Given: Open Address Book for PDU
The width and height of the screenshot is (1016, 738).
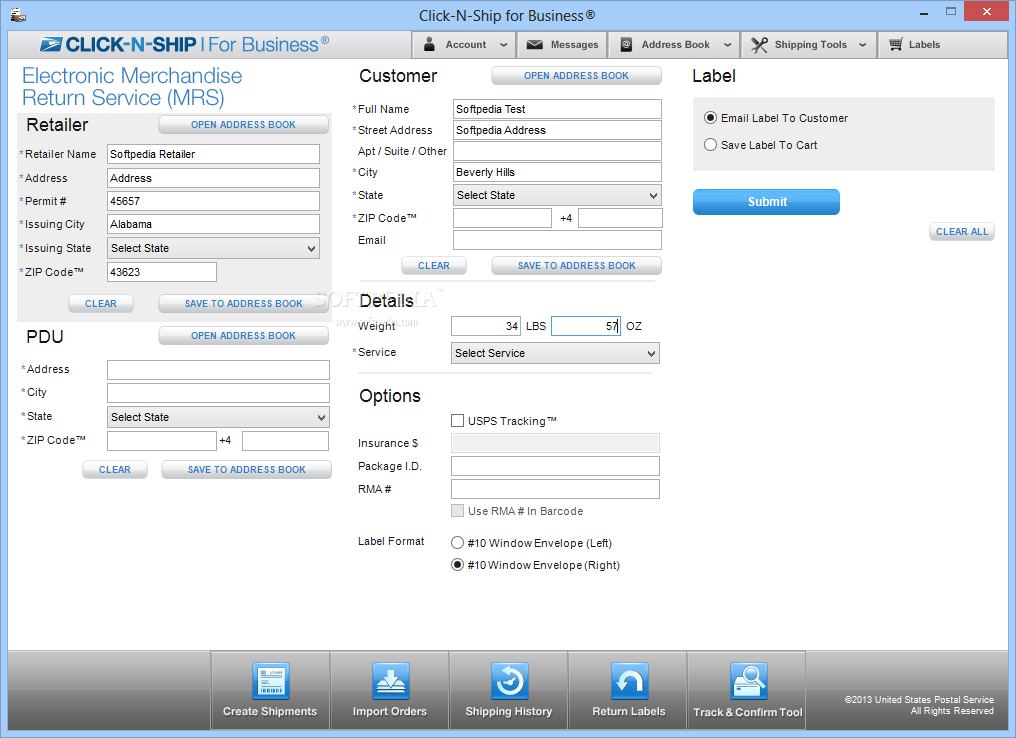Looking at the screenshot, I should (x=244, y=336).
